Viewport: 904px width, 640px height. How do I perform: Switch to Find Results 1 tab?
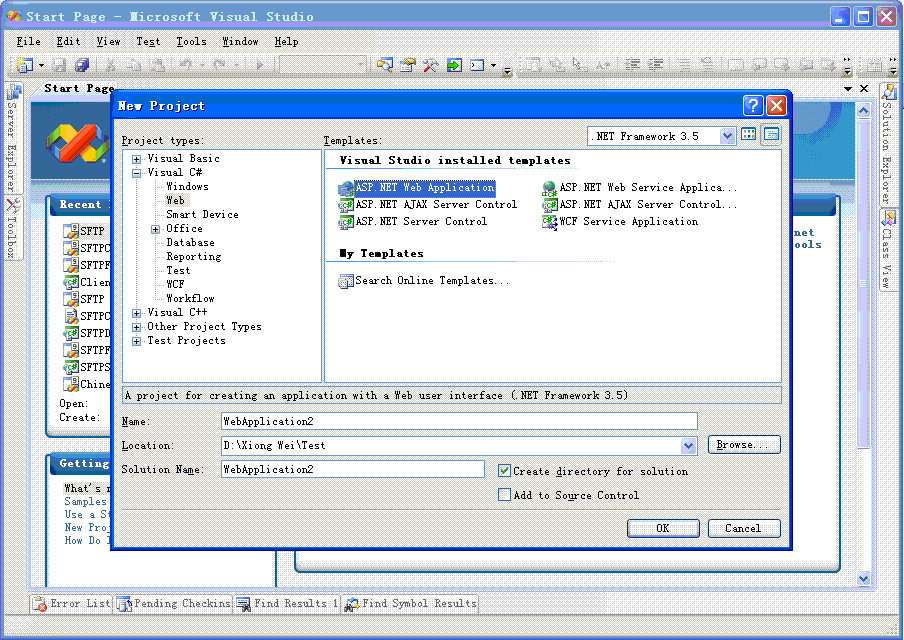tap(287, 604)
